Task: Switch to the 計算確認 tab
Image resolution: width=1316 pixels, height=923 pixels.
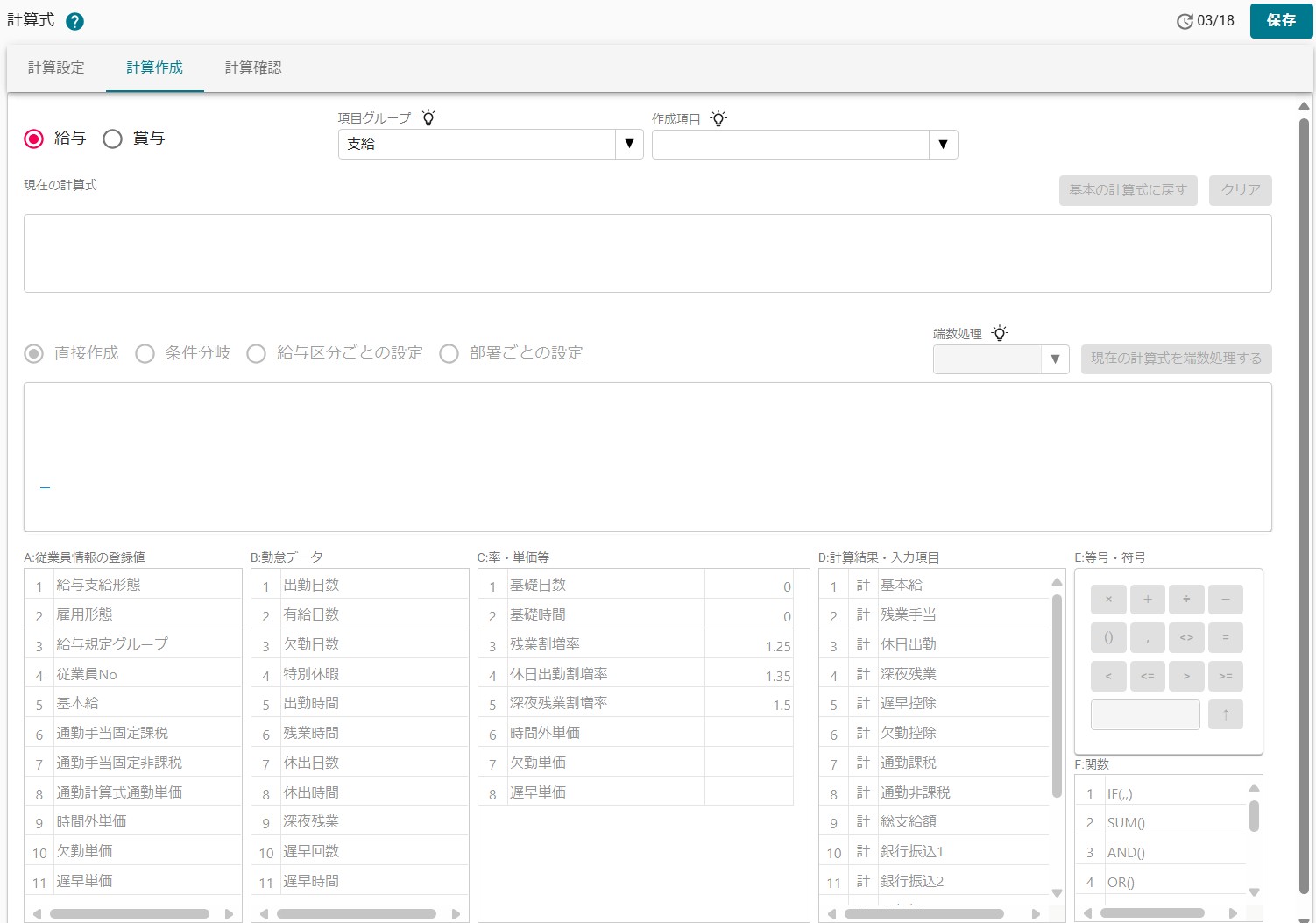Action: tap(253, 67)
